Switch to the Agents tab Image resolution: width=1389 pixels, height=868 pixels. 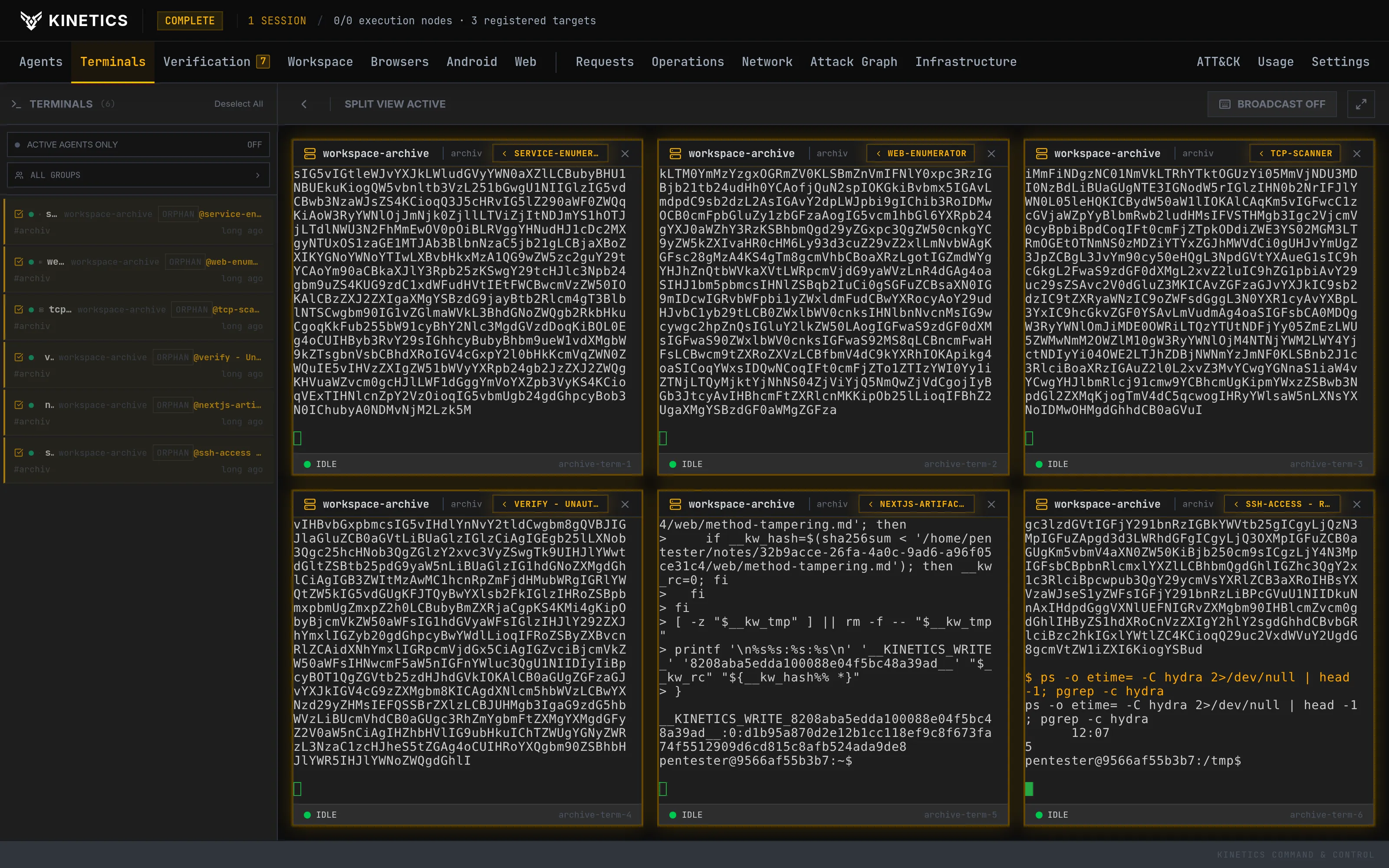pos(41,62)
